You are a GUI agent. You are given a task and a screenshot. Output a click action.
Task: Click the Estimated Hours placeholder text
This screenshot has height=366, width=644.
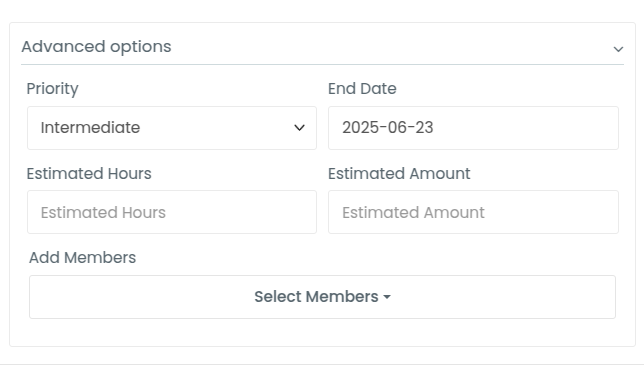[x=103, y=213]
